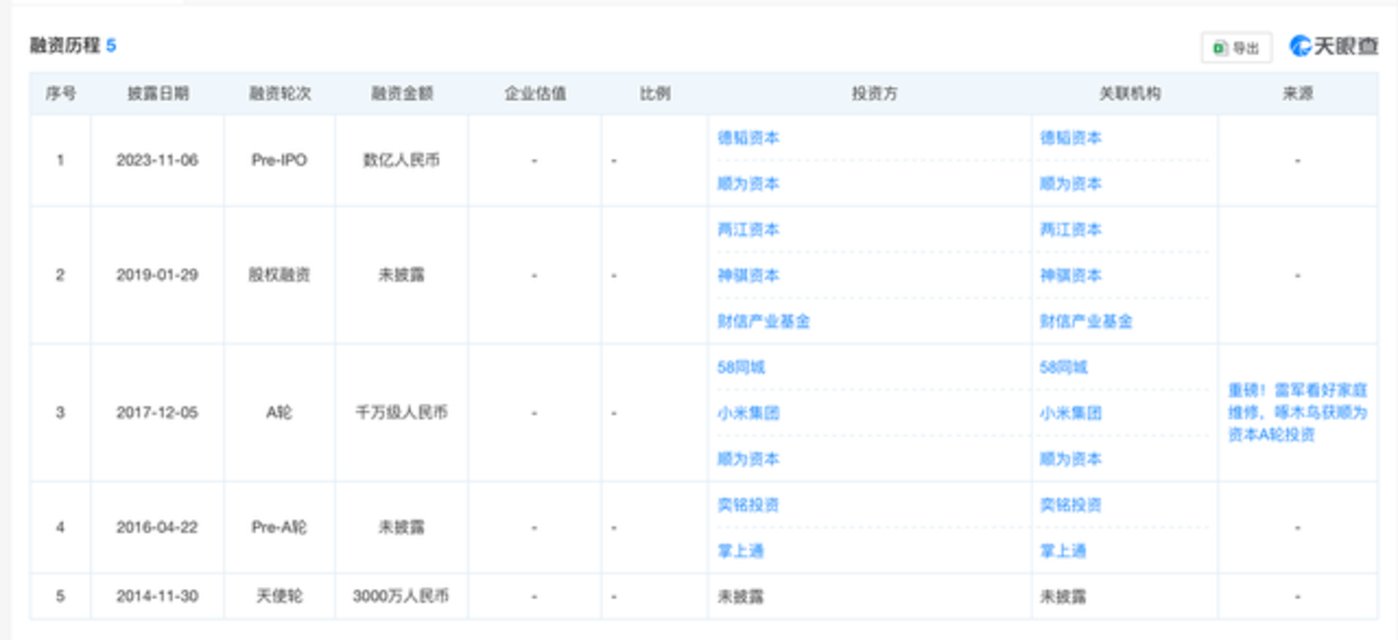Click the 天使轮 round cell
Image resolution: width=1398 pixels, height=640 pixels.
click(x=279, y=596)
